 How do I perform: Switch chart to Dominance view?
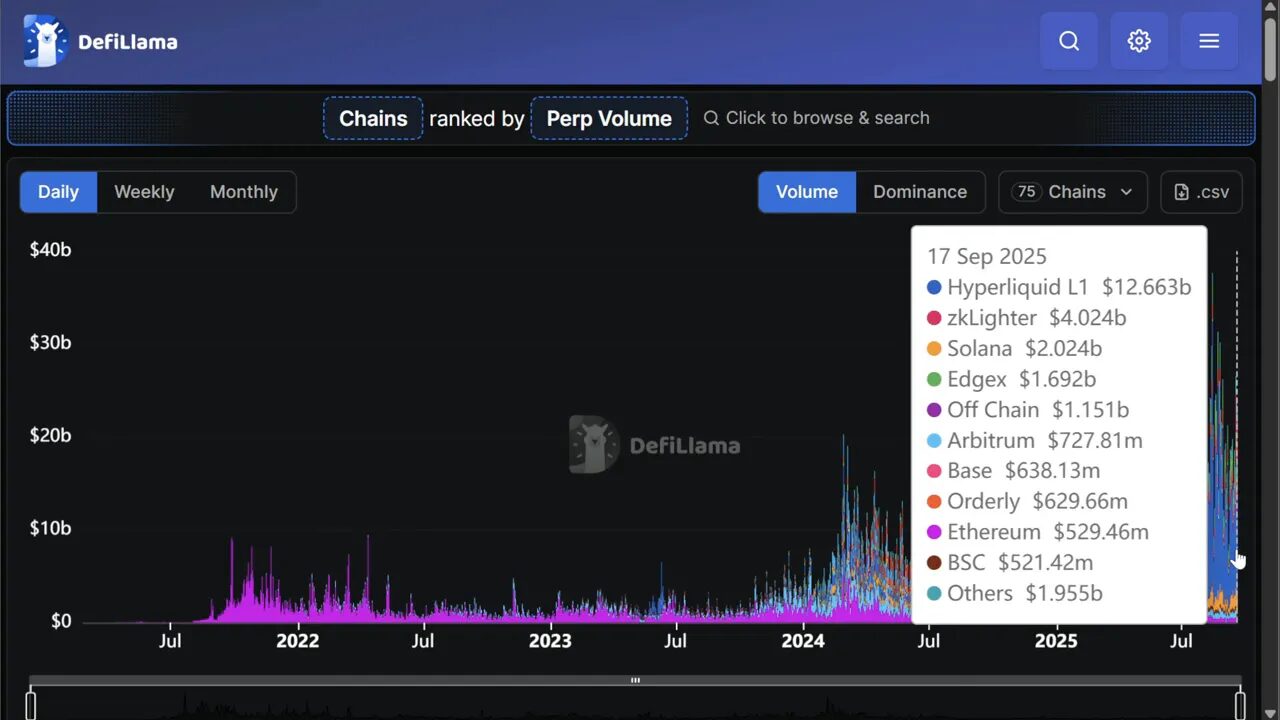(920, 191)
